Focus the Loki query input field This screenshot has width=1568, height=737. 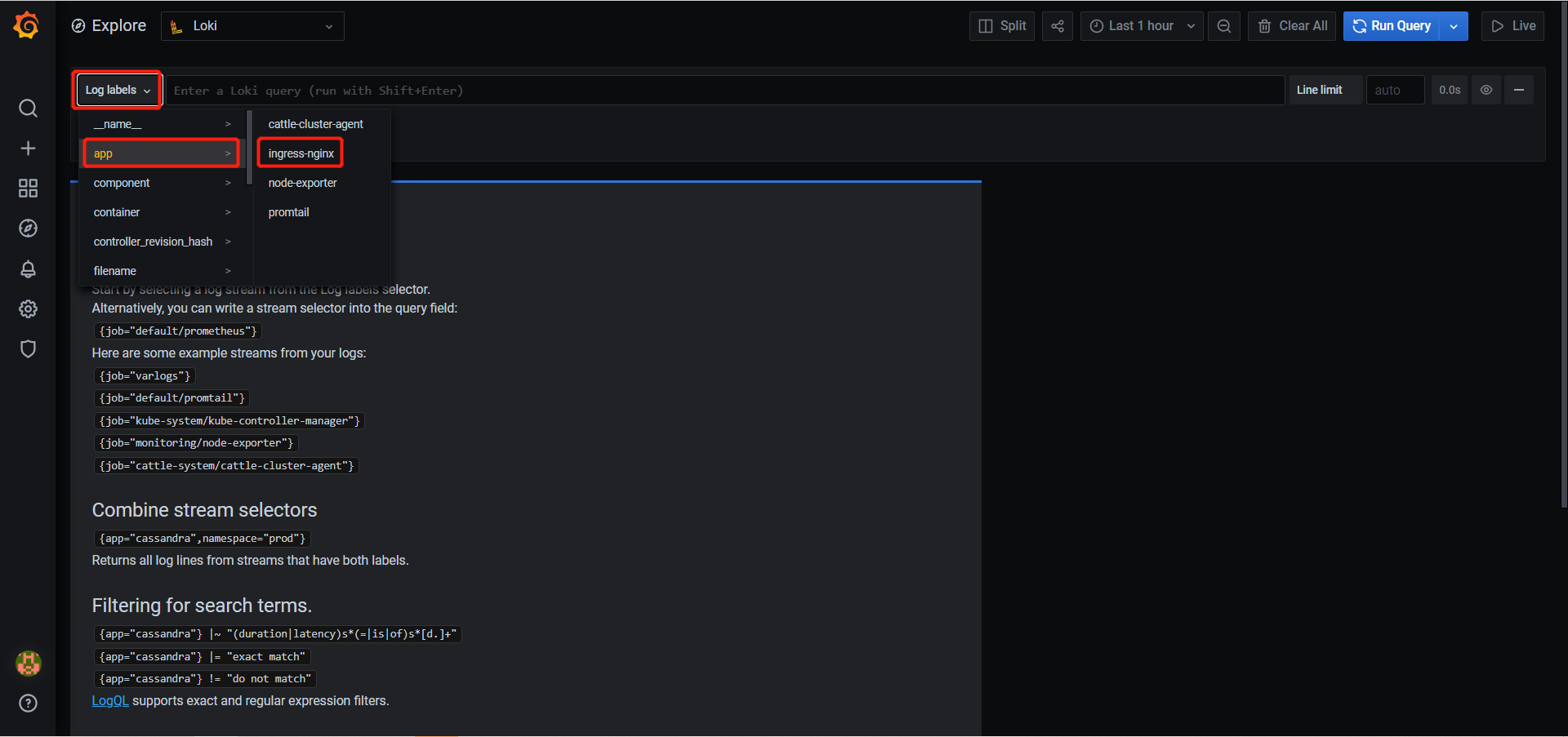click(x=725, y=90)
